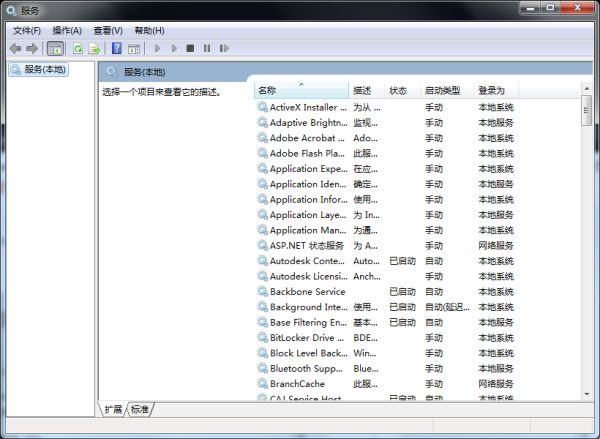Screen dimensions: 600x439
Task: Open the 查看(V) menu
Action: pos(108,31)
